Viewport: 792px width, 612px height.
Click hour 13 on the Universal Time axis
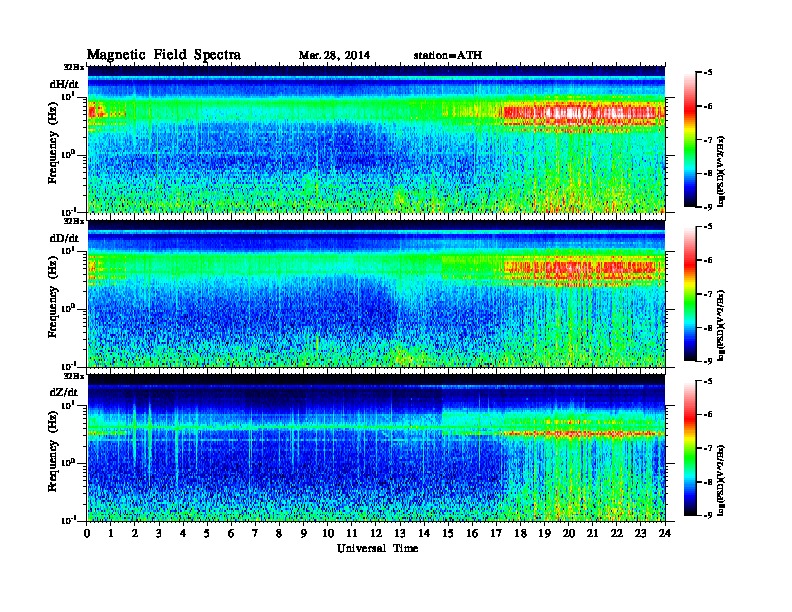click(x=400, y=533)
